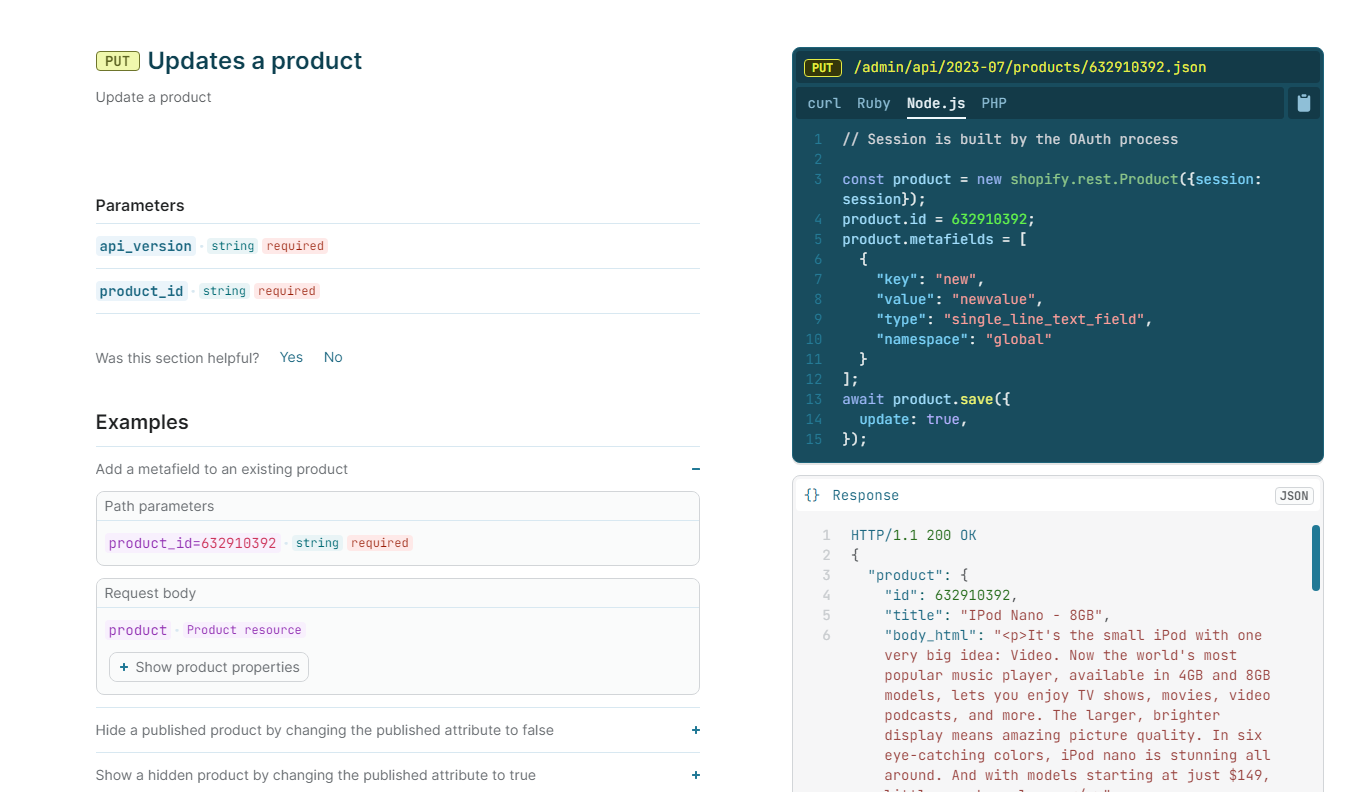Click the product_id parameter name
This screenshot has height=792, width=1369.
pos(142,290)
